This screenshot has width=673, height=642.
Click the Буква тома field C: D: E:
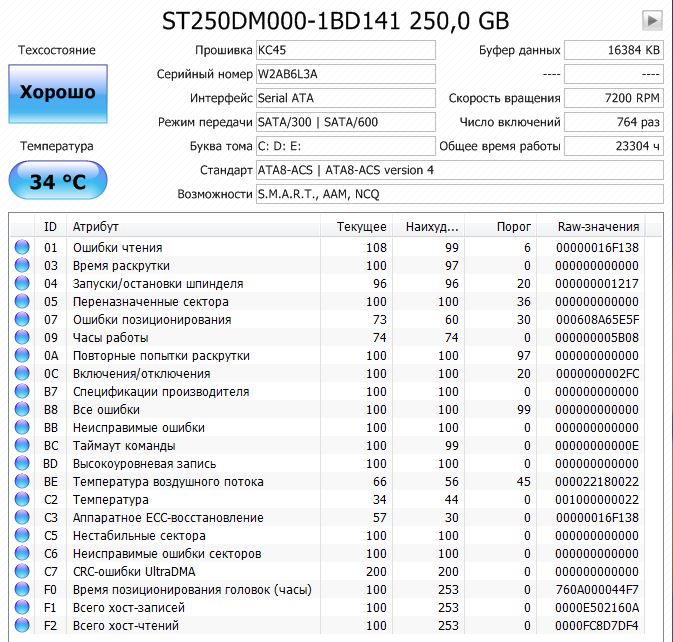[x=346, y=146]
